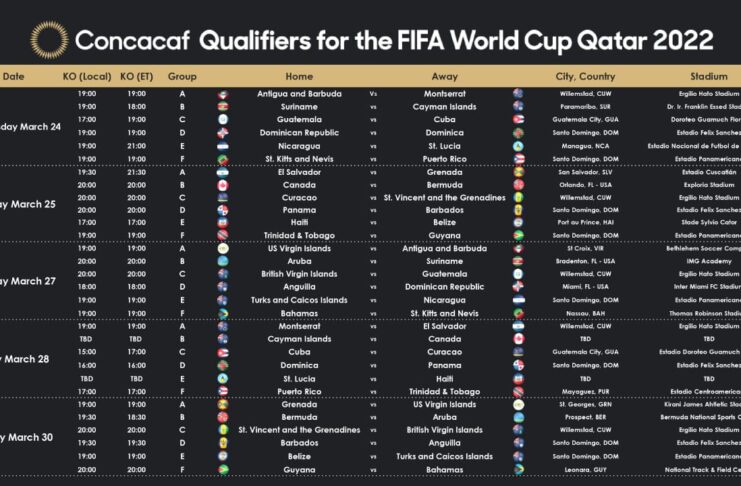Screen dimensions: 741x486
Task: Select the flag next to home team Haiti
Action: click(x=223, y=223)
